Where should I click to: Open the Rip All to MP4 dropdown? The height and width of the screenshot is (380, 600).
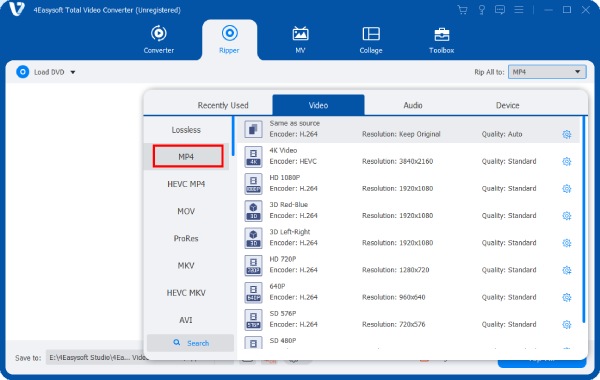pos(547,72)
